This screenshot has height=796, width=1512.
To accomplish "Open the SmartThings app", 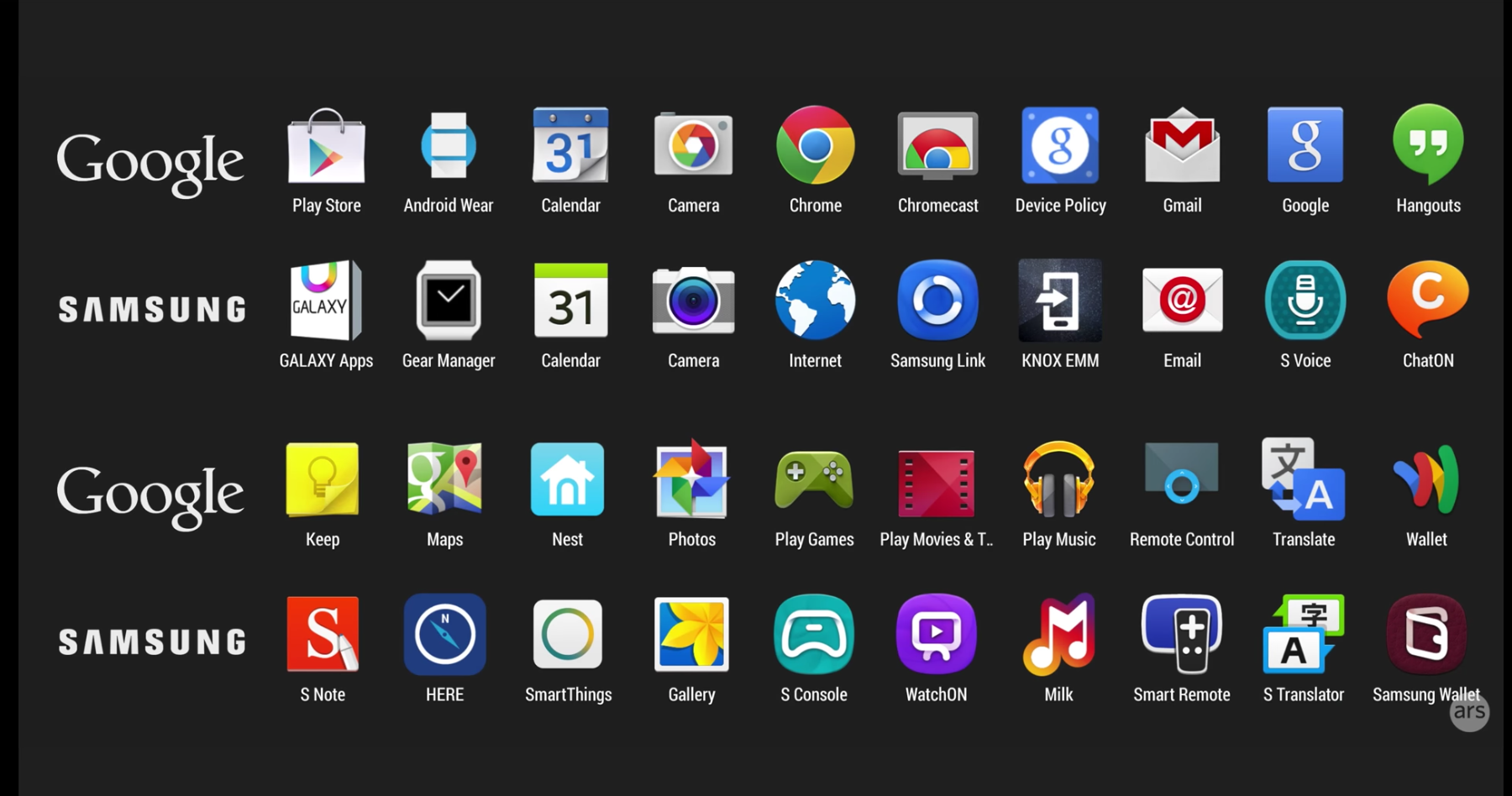I will 567,634.
